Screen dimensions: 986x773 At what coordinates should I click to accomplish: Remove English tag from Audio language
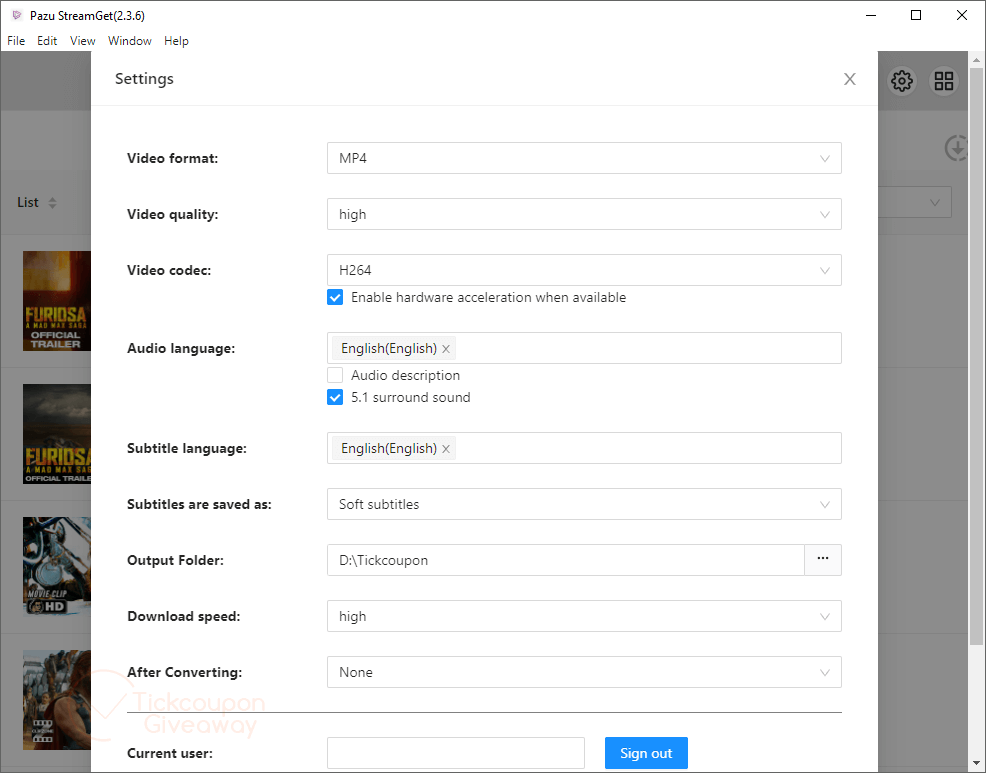(446, 349)
